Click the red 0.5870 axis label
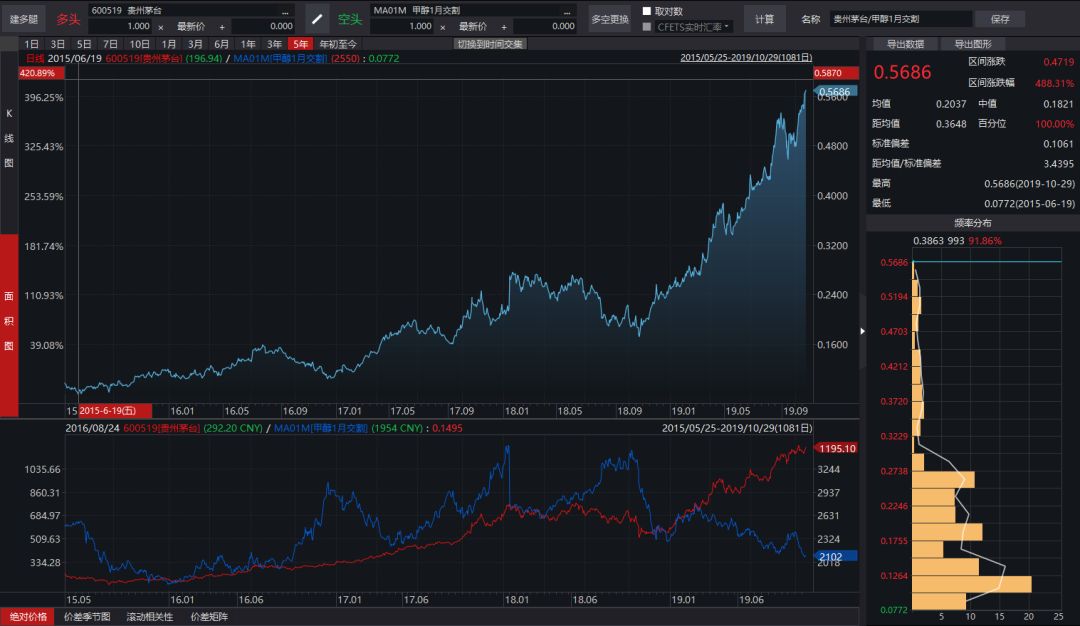The height and width of the screenshot is (626, 1080). (x=835, y=73)
